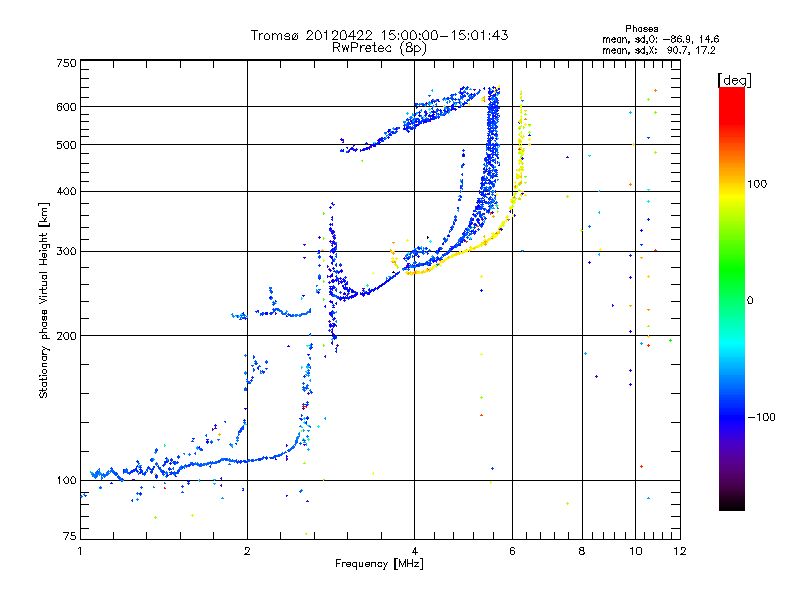The image size is (800, 600).
Task: Click the y-axis tick label '300'
Action: (66, 251)
